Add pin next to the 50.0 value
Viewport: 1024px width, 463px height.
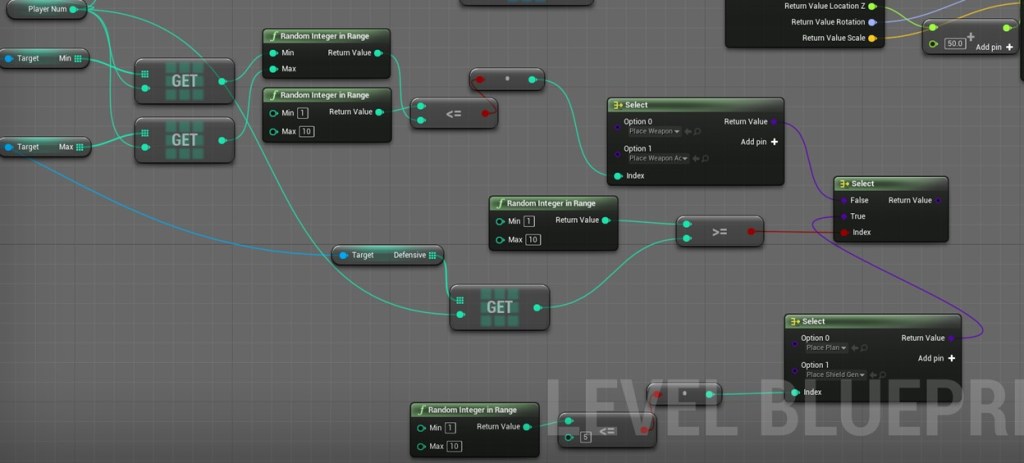point(993,46)
